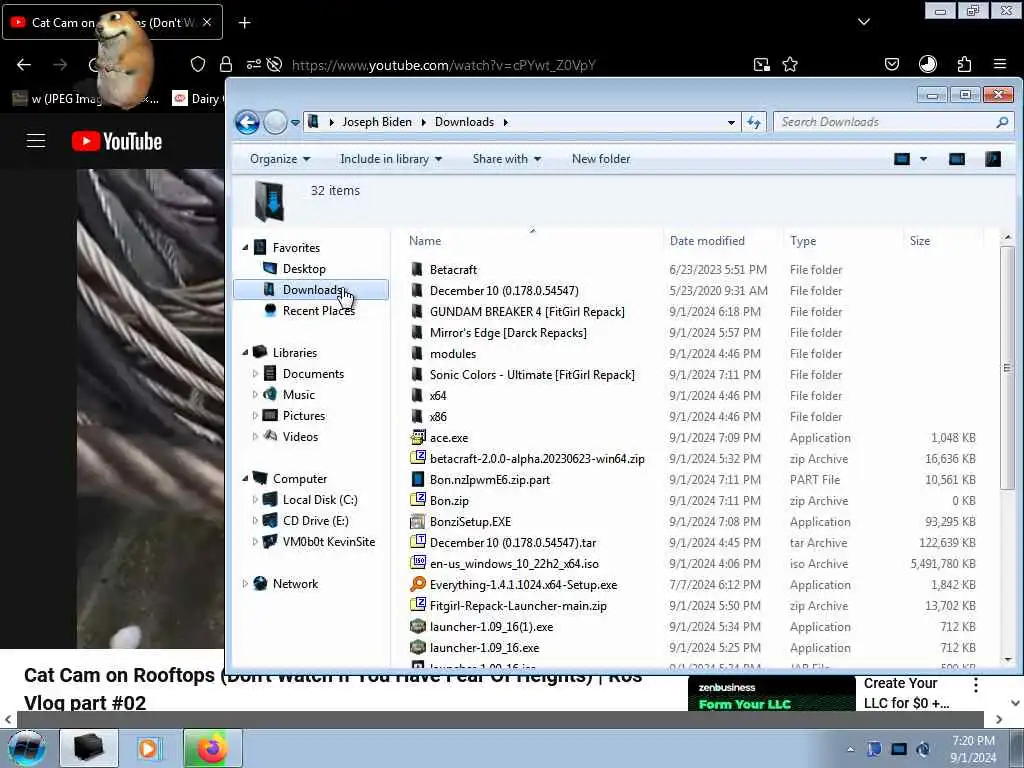Collapse the Computer tree group
The image size is (1024, 768).
(246, 479)
